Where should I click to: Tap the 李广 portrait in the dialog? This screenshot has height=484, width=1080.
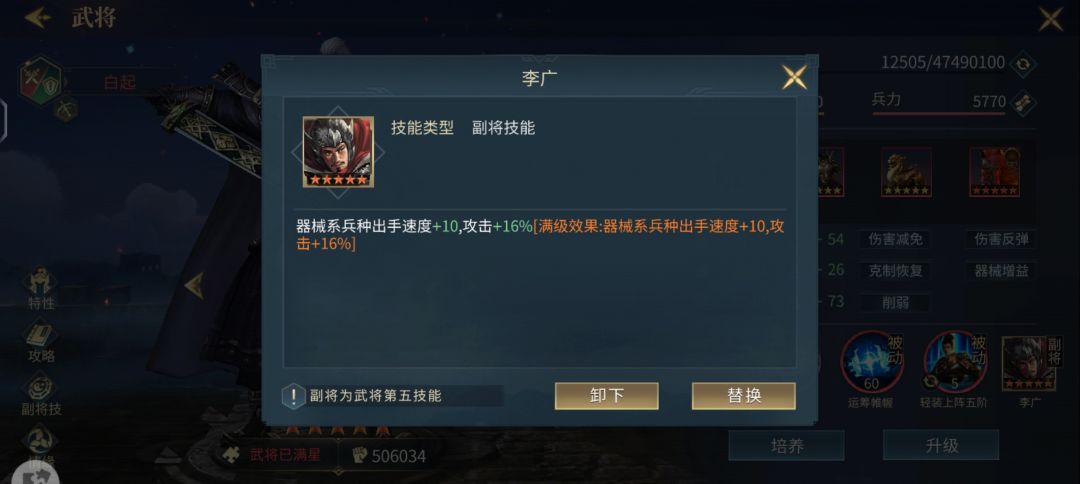(x=338, y=151)
